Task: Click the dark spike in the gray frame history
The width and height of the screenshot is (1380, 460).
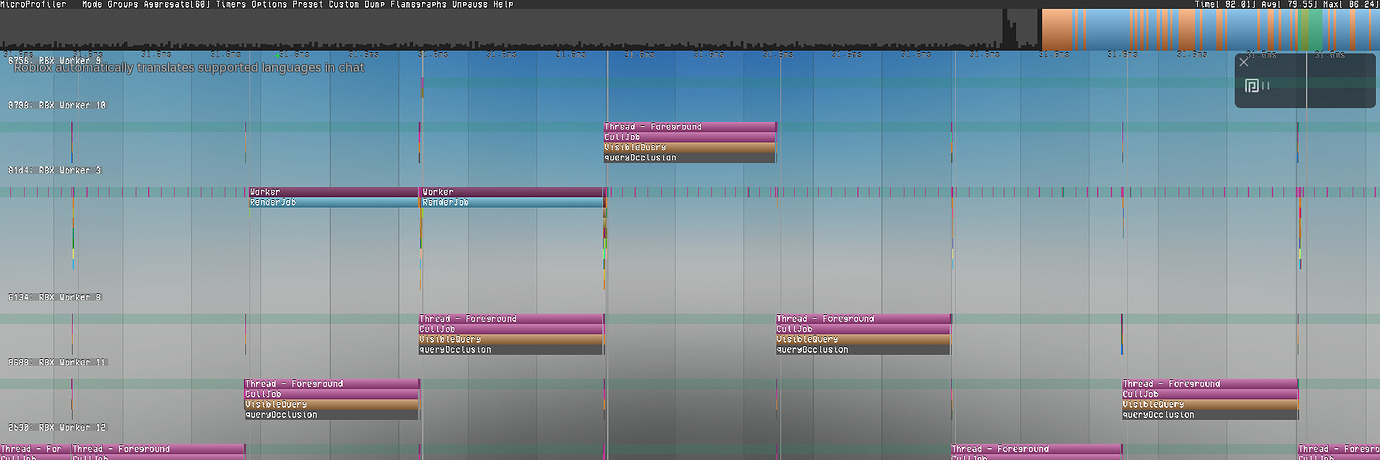Action: (1007, 30)
